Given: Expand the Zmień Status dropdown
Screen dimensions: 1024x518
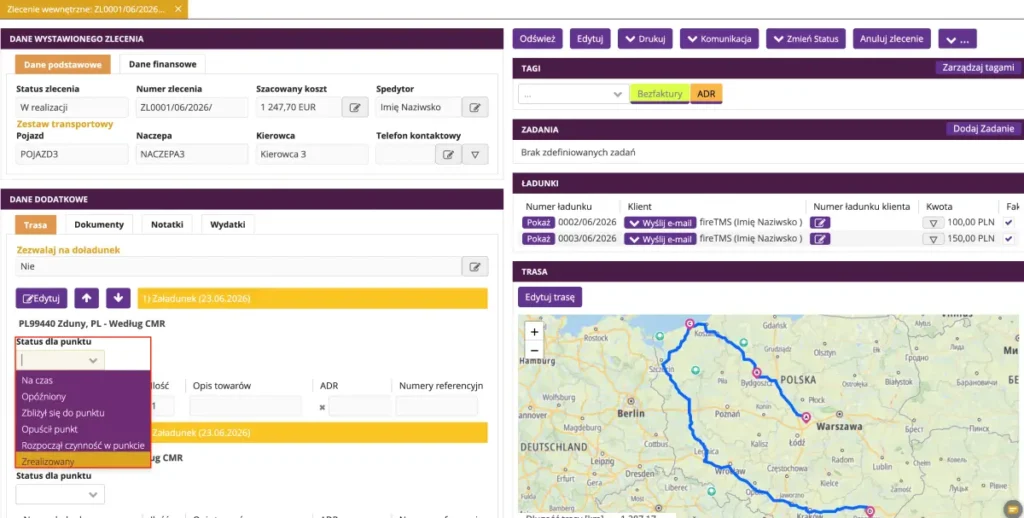Looking at the screenshot, I should pyautogui.click(x=806, y=39).
